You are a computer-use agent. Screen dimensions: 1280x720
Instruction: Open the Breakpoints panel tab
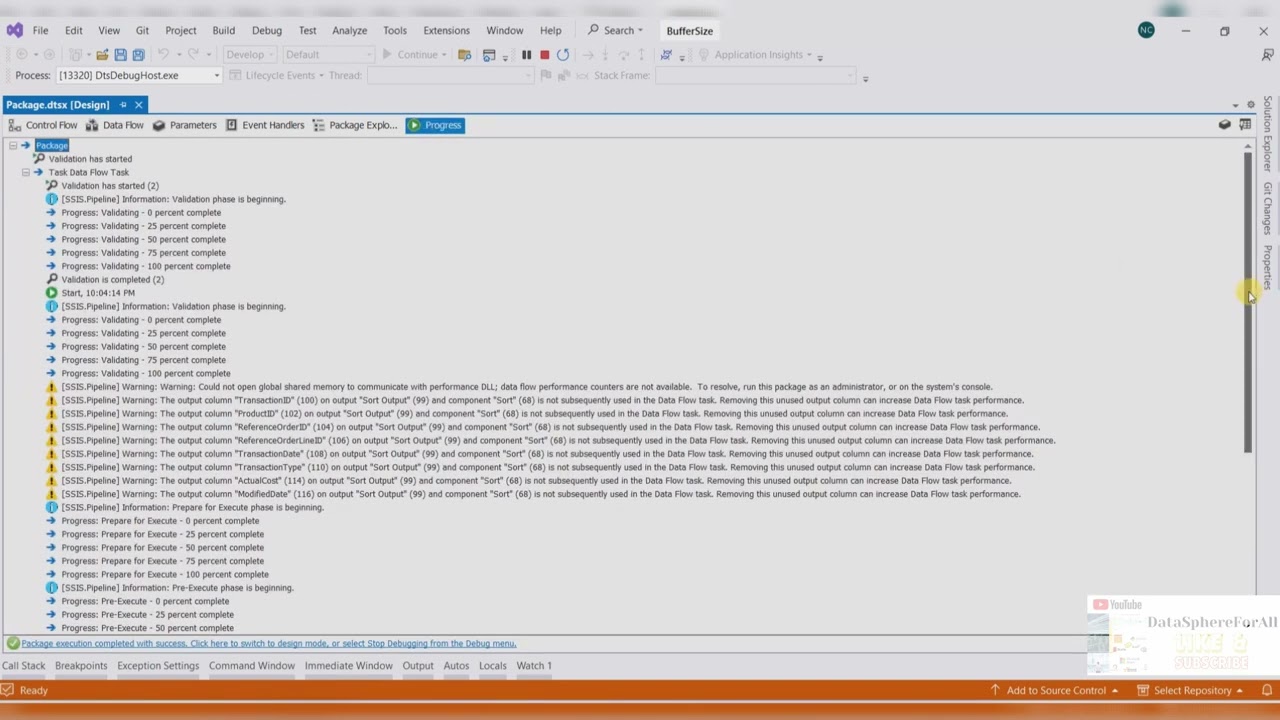81,666
